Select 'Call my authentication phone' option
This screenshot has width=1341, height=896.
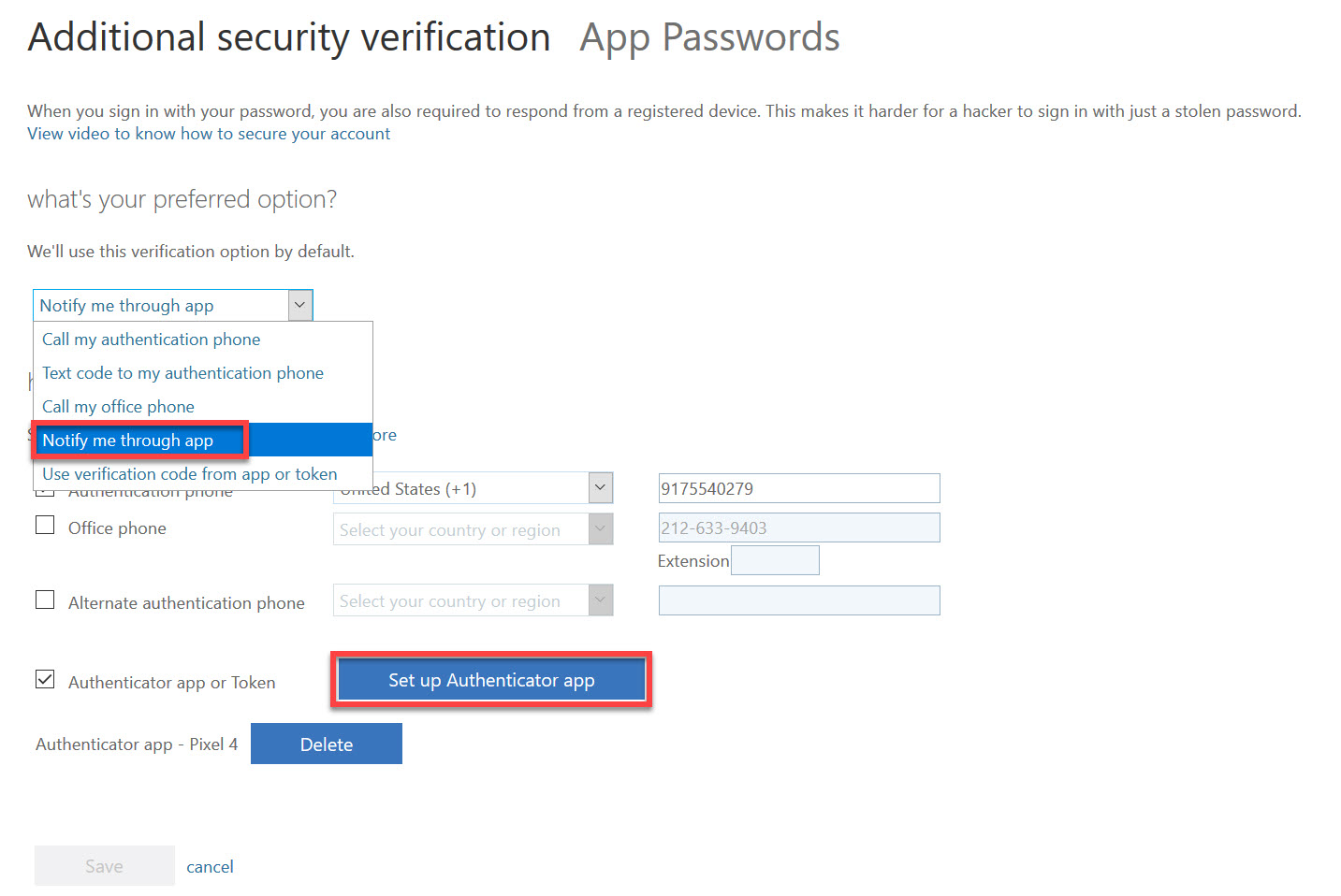click(151, 340)
